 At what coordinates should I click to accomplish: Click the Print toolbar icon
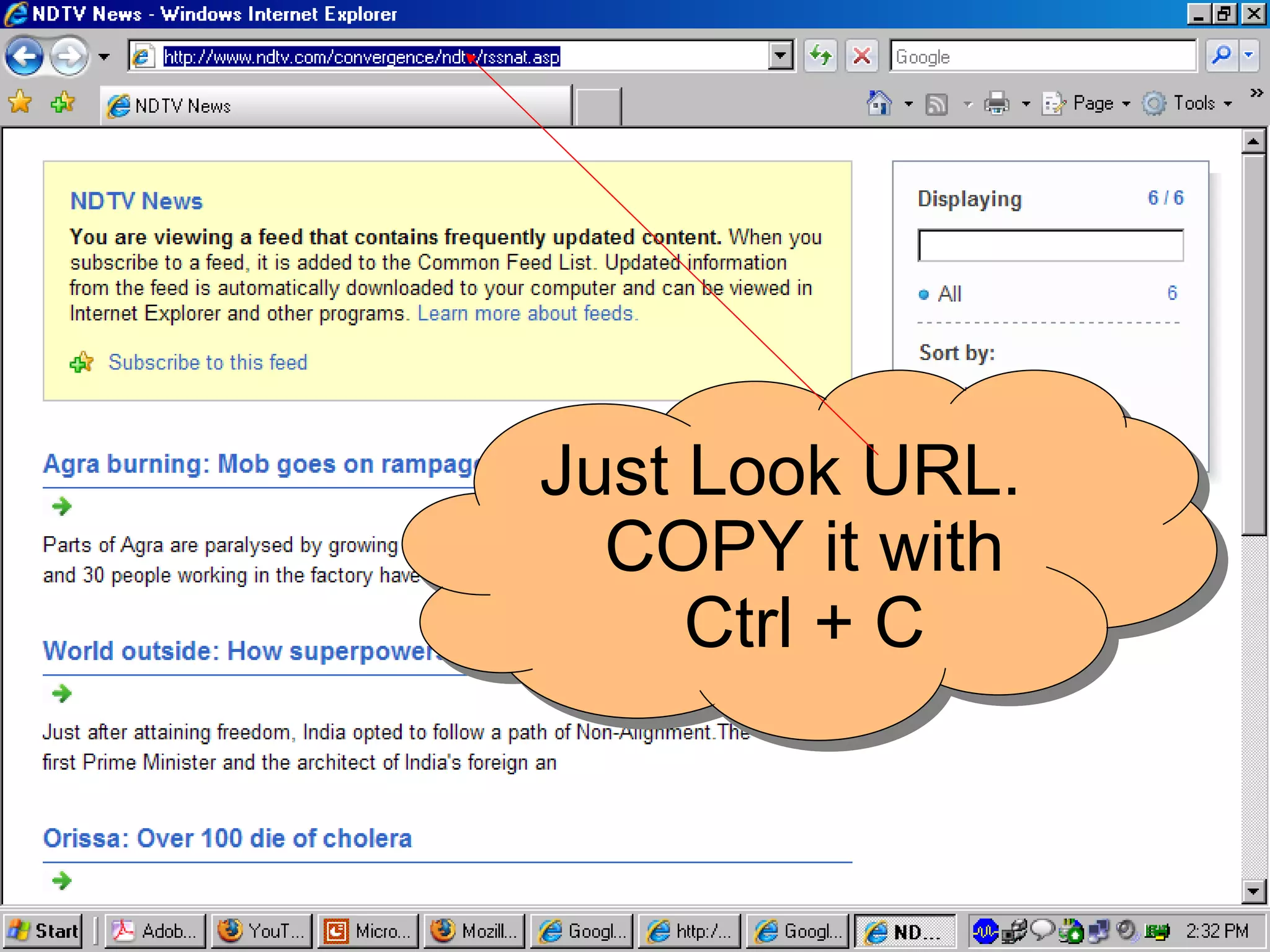pos(997,104)
